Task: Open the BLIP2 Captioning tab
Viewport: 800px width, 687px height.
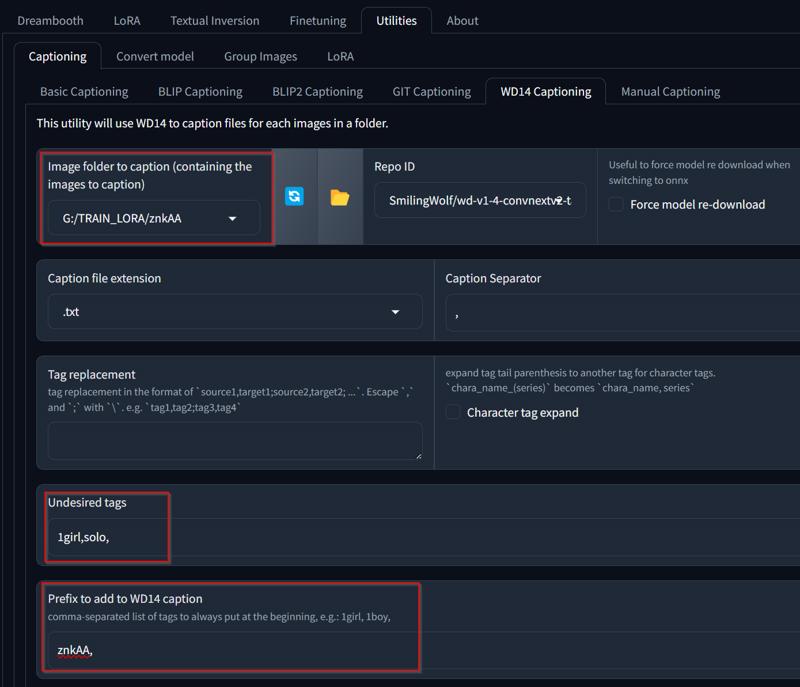Action: click(x=317, y=92)
